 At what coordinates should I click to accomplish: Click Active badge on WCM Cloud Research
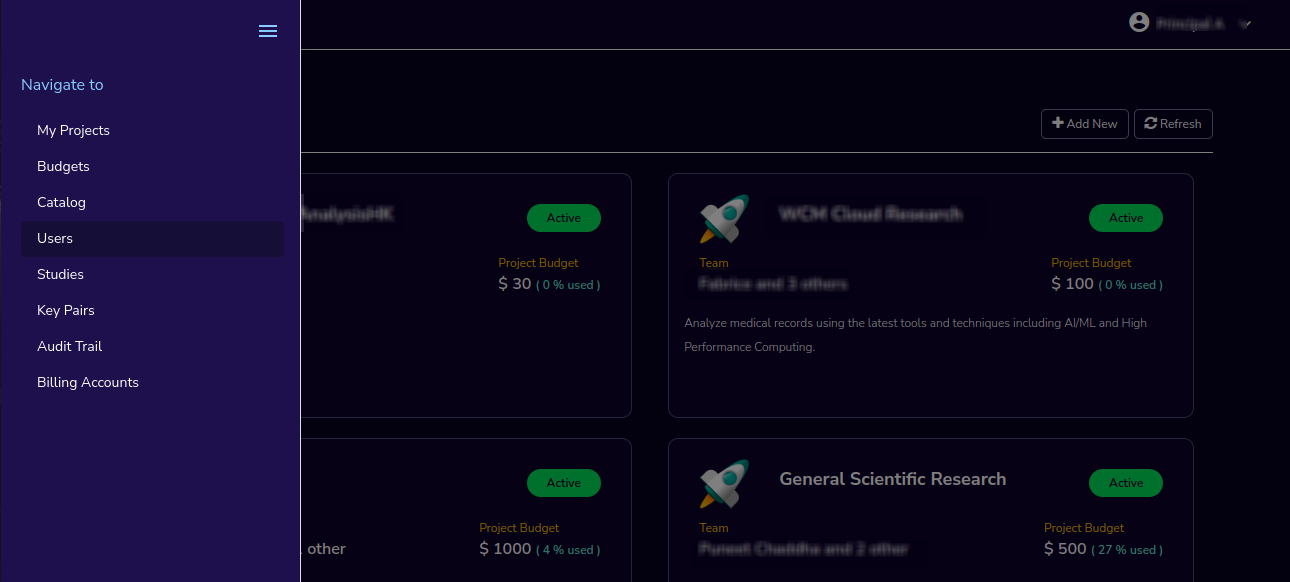pyautogui.click(x=1126, y=218)
